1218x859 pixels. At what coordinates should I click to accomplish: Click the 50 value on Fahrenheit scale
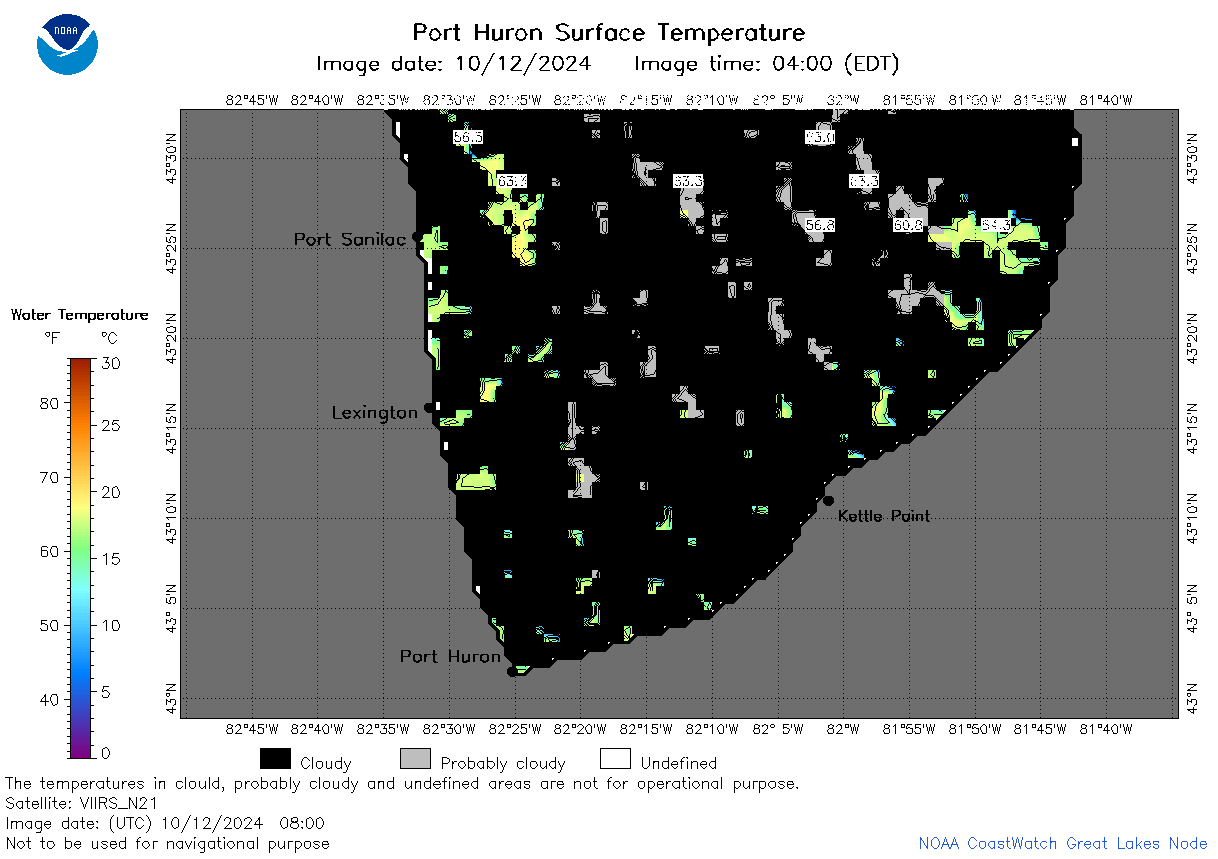48,626
